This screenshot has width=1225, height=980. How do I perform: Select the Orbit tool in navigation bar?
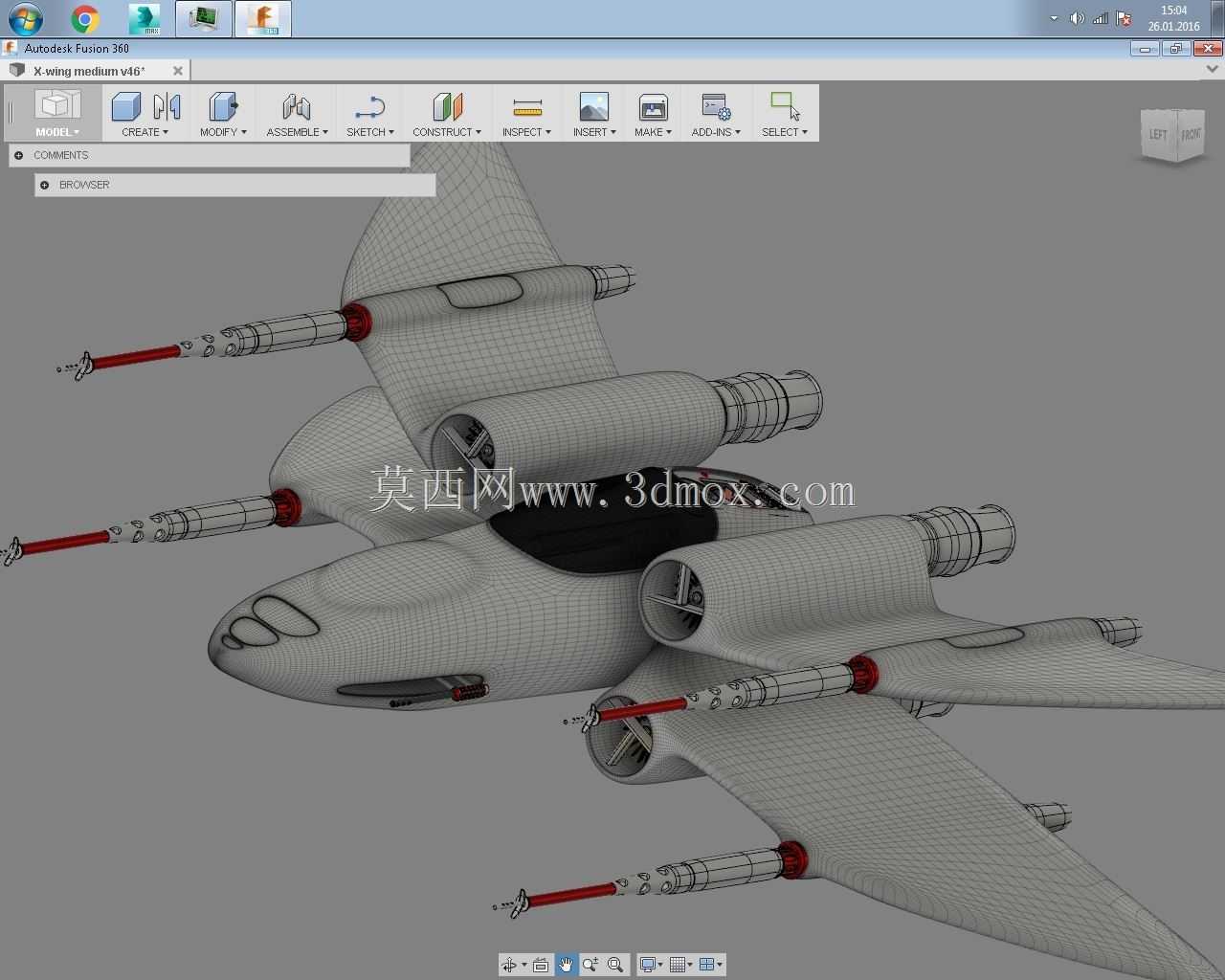coord(509,965)
